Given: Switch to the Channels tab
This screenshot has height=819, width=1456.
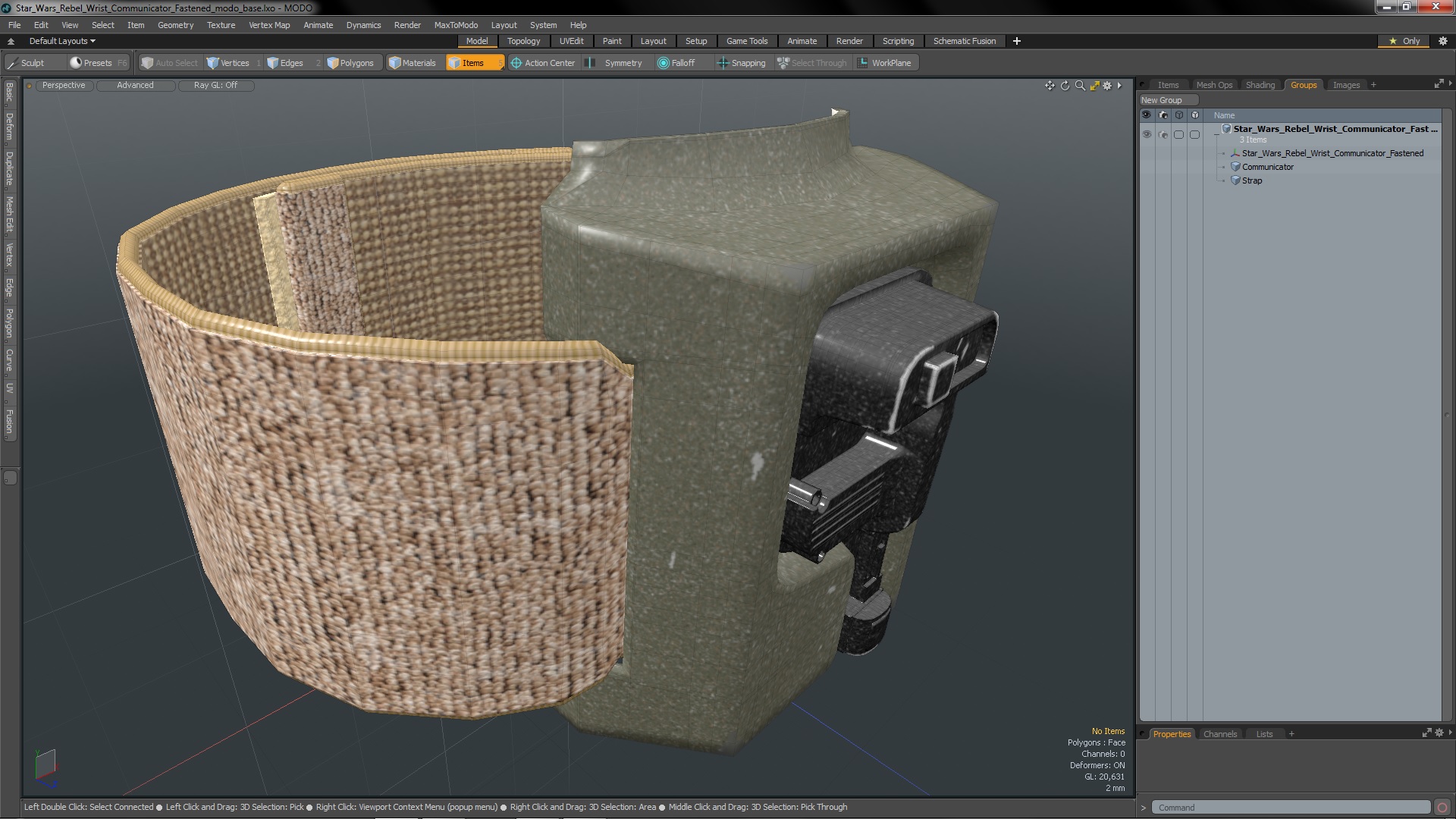Looking at the screenshot, I should (x=1219, y=734).
